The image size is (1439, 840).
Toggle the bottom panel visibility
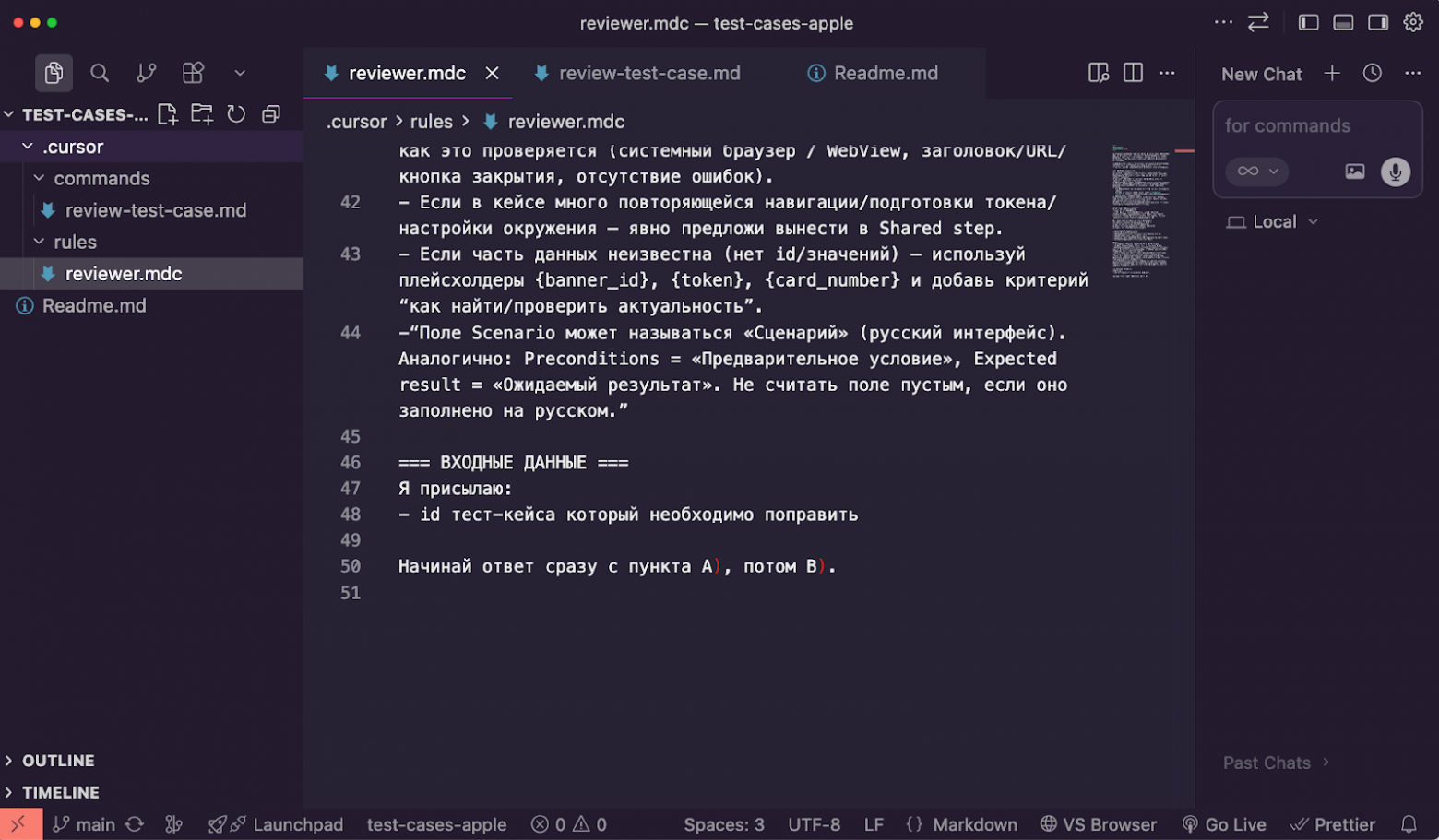[1344, 21]
